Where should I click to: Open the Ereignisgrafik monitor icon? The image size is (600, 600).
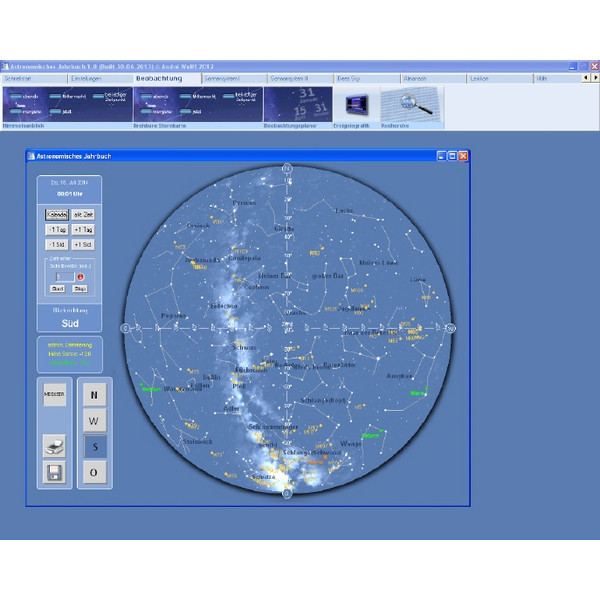(x=357, y=104)
